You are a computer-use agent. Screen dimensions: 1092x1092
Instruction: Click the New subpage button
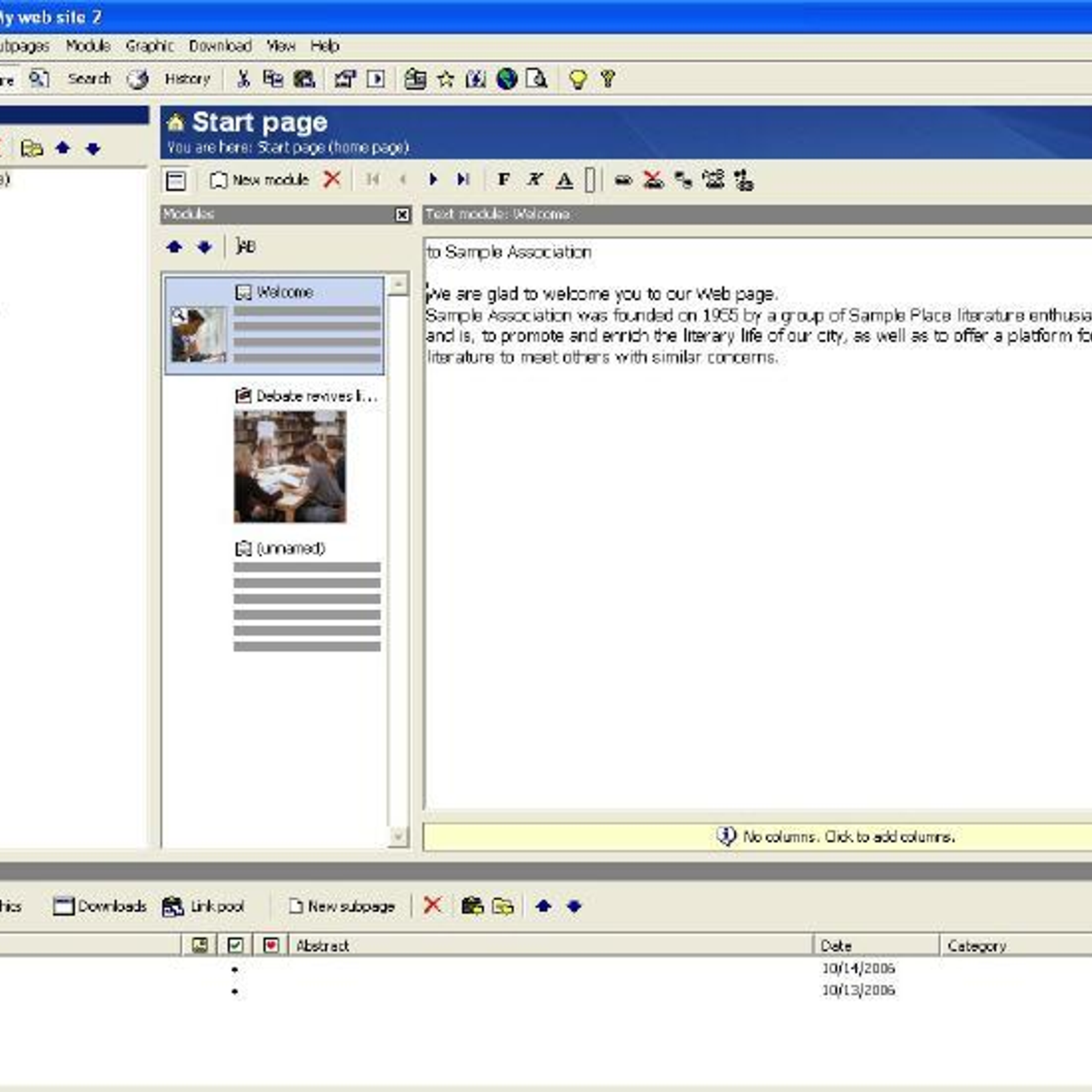[x=342, y=906]
